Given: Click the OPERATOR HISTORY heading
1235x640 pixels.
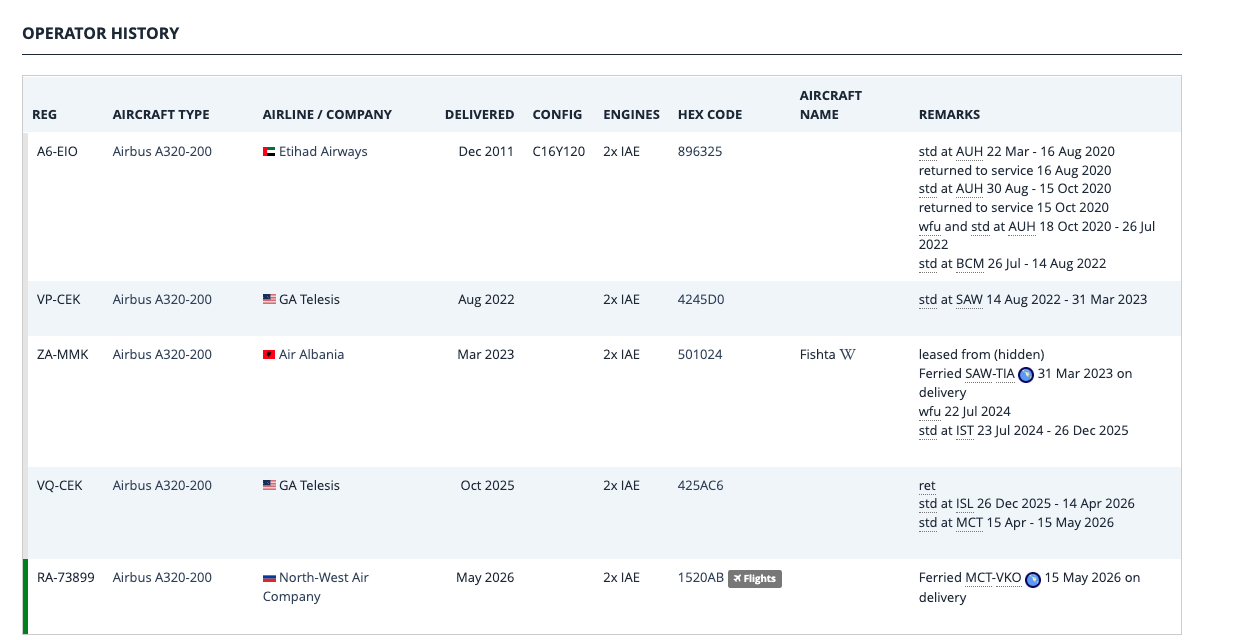Looking at the screenshot, I should [101, 33].
